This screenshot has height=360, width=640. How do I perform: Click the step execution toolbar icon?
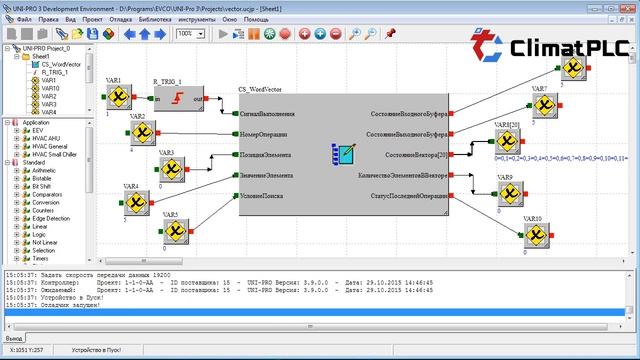238,34
